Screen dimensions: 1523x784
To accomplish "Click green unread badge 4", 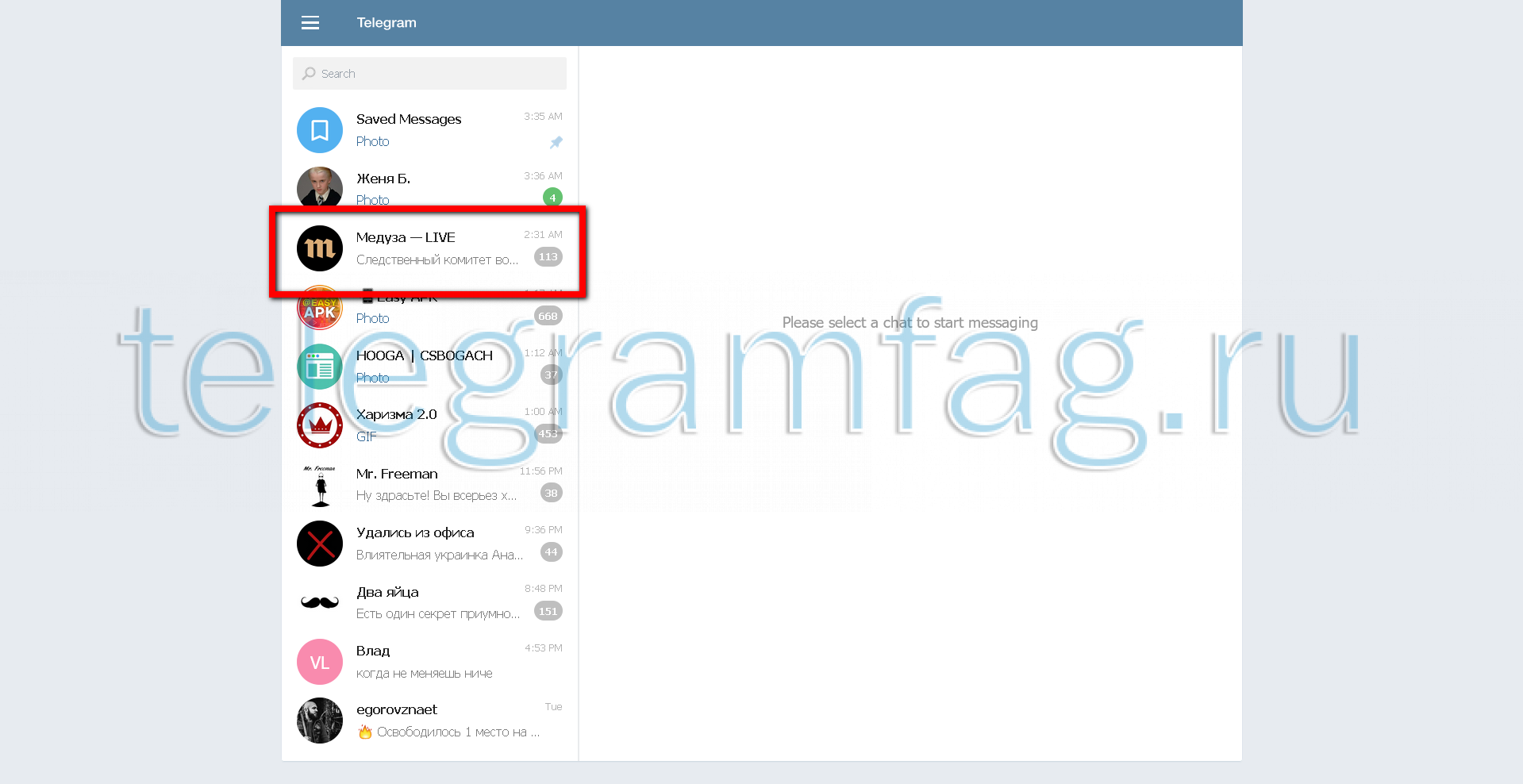I will tap(552, 198).
